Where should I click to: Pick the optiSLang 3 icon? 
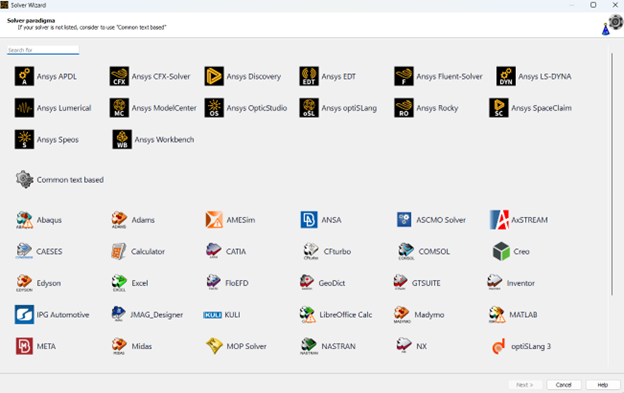(499, 346)
